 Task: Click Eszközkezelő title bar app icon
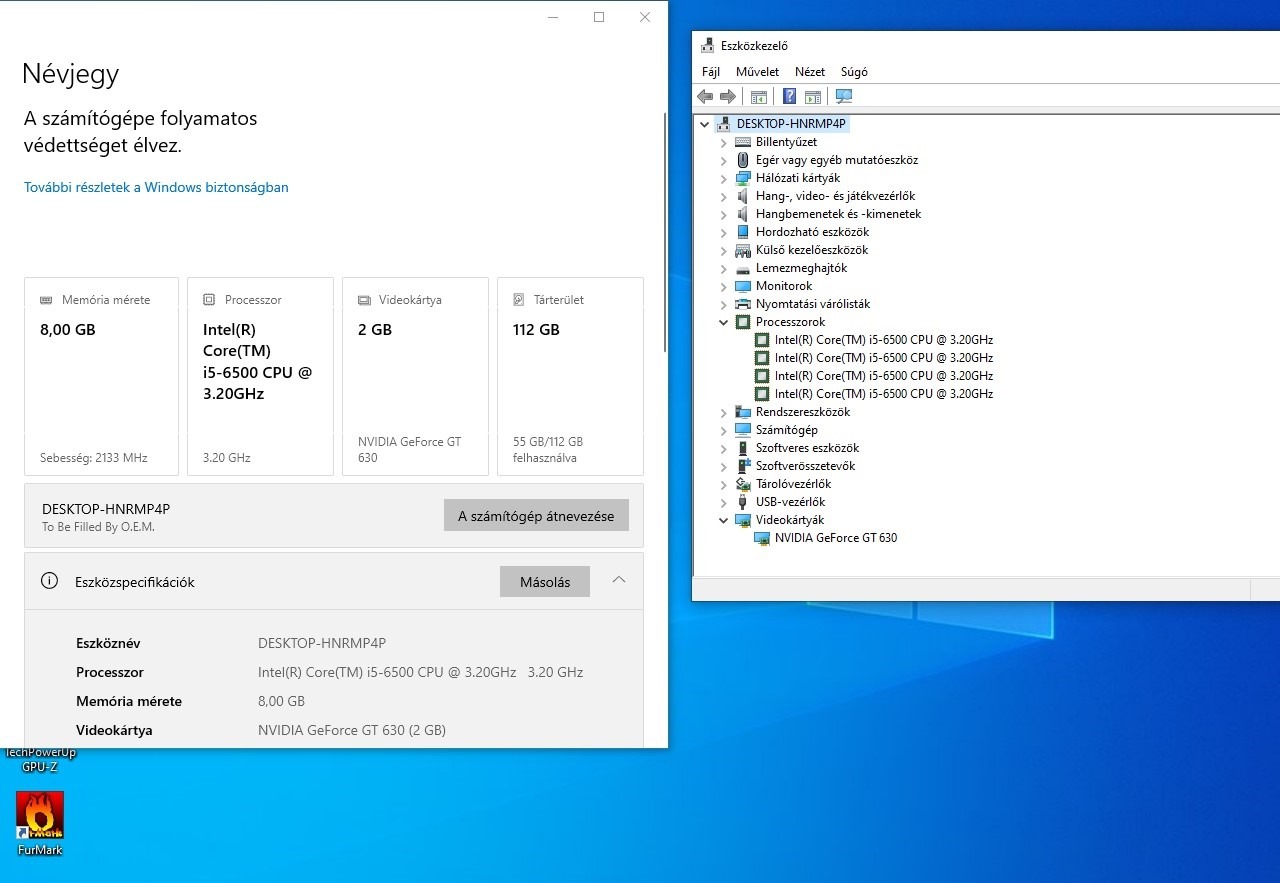coord(708,45)
